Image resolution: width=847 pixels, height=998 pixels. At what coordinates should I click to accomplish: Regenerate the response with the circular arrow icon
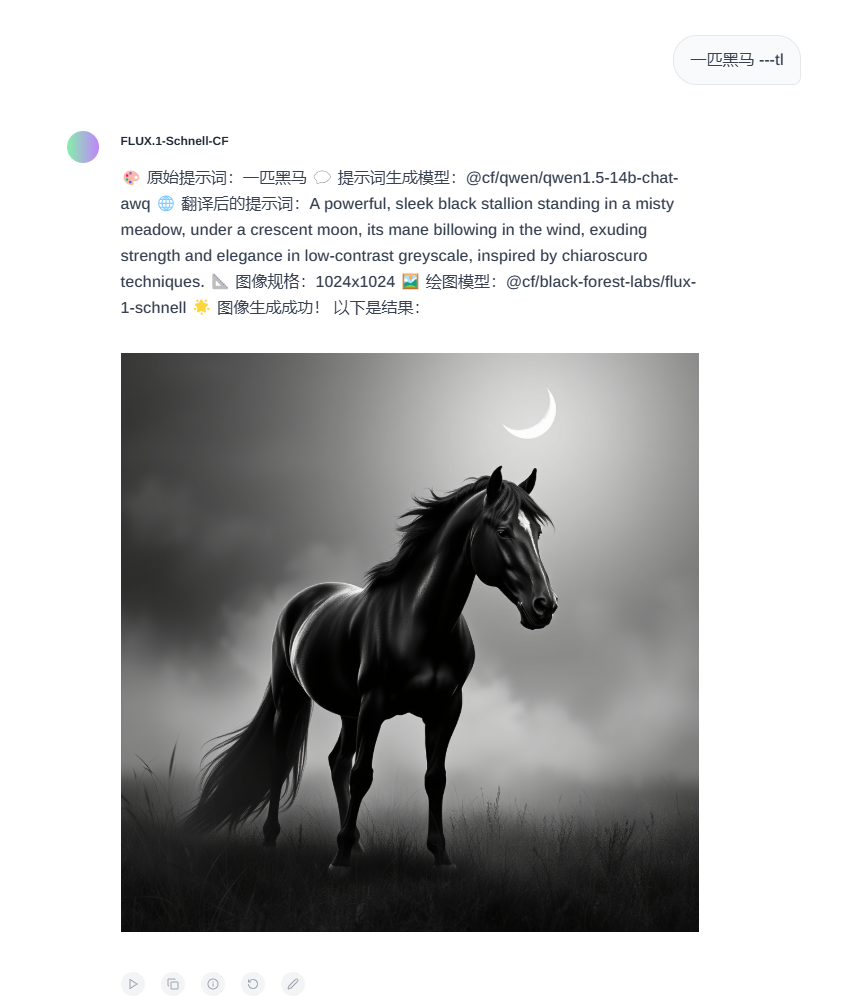253,984
